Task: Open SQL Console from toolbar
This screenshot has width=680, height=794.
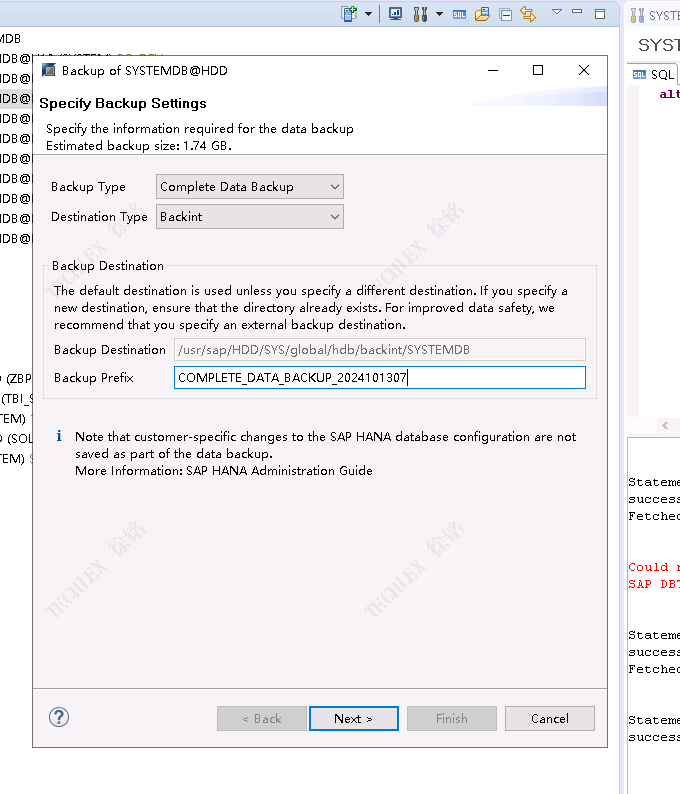Action: (x=460, y=14)
